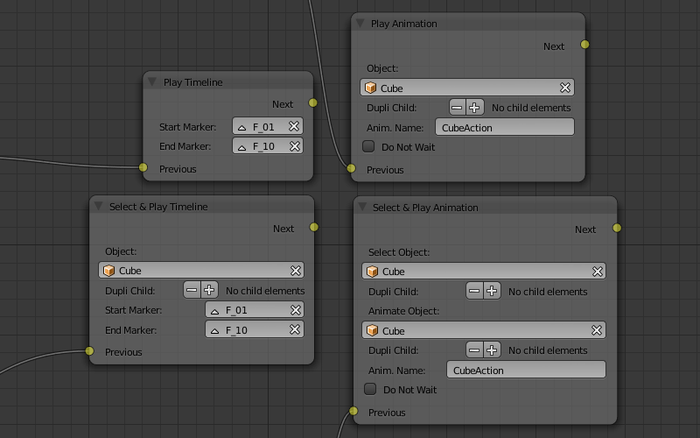Clear Animate Object Cube field's X icon
The image size is (700, 438).
coord(597,330)
